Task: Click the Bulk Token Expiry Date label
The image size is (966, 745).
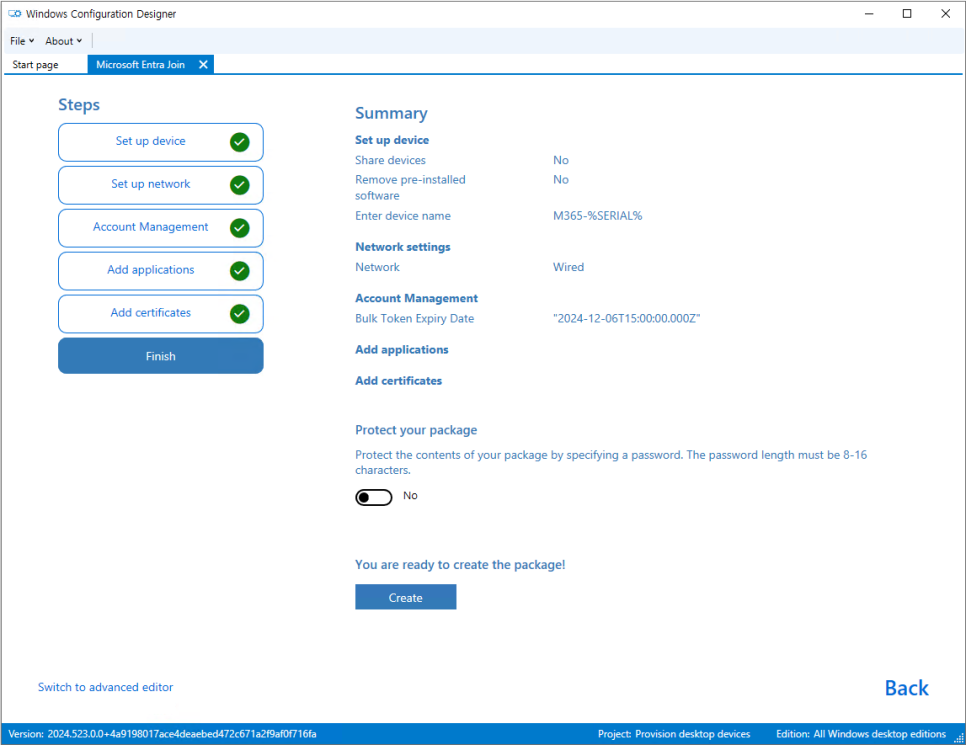Action: (x=415, y=319)
